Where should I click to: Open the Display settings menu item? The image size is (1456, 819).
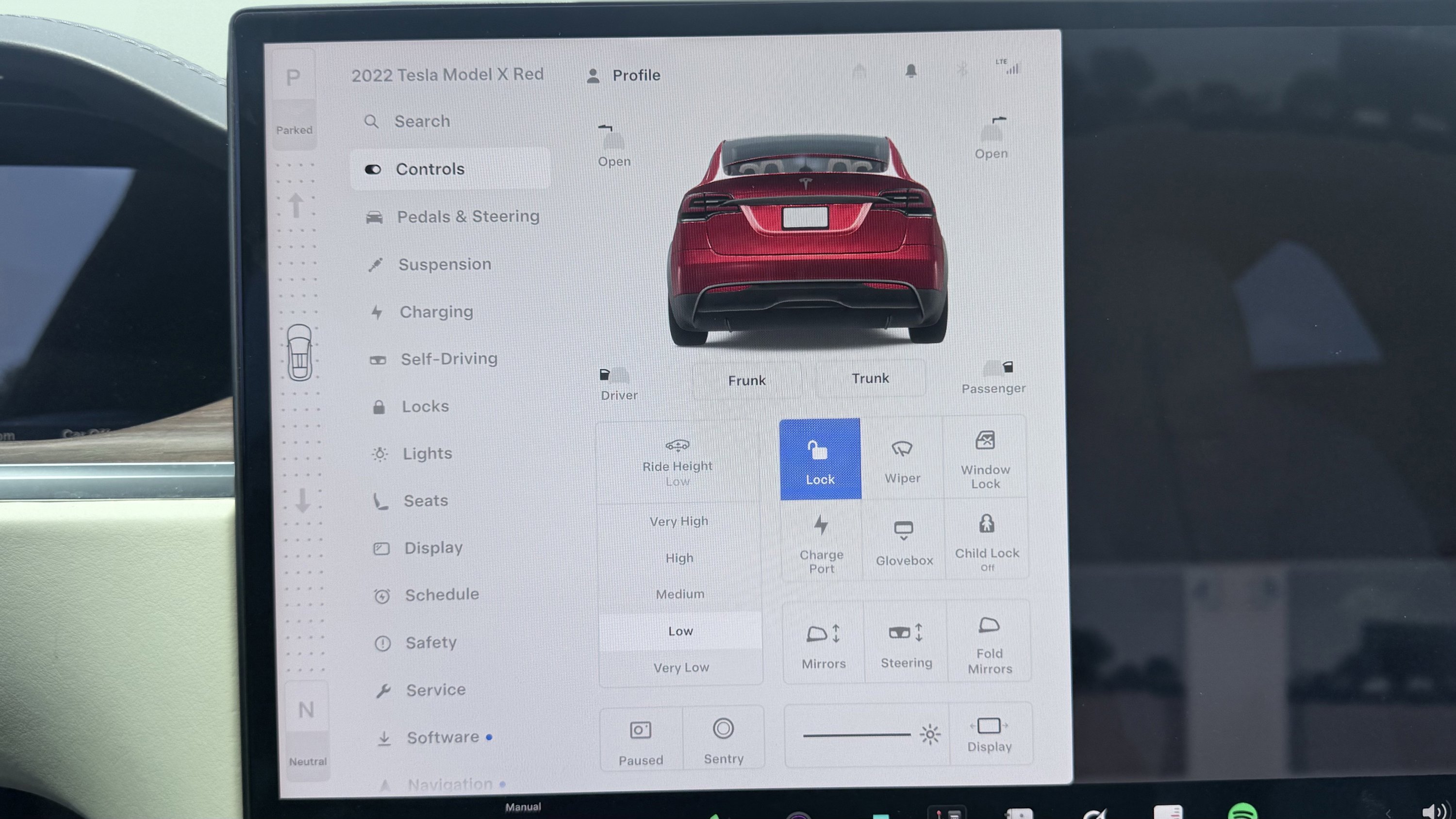click(x=418, y=548)
